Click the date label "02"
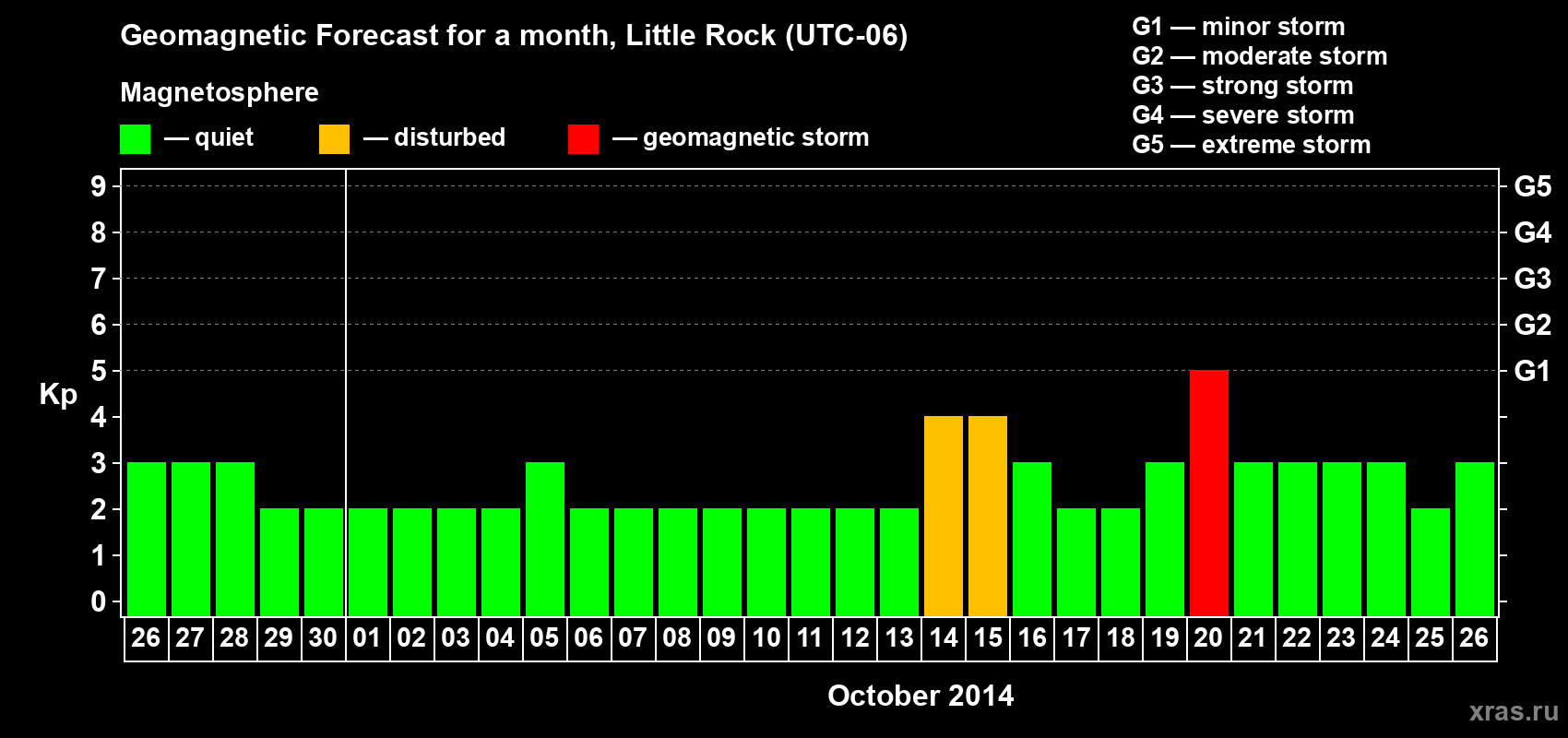Image resolution: width=1568 pixels, height=738 pixels. pos(411,638)
